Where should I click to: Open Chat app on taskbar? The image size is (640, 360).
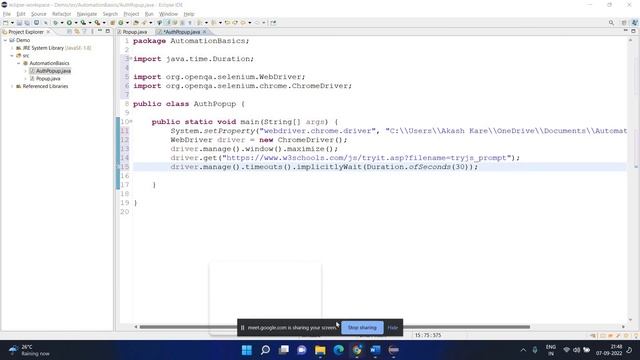[302, 350]
